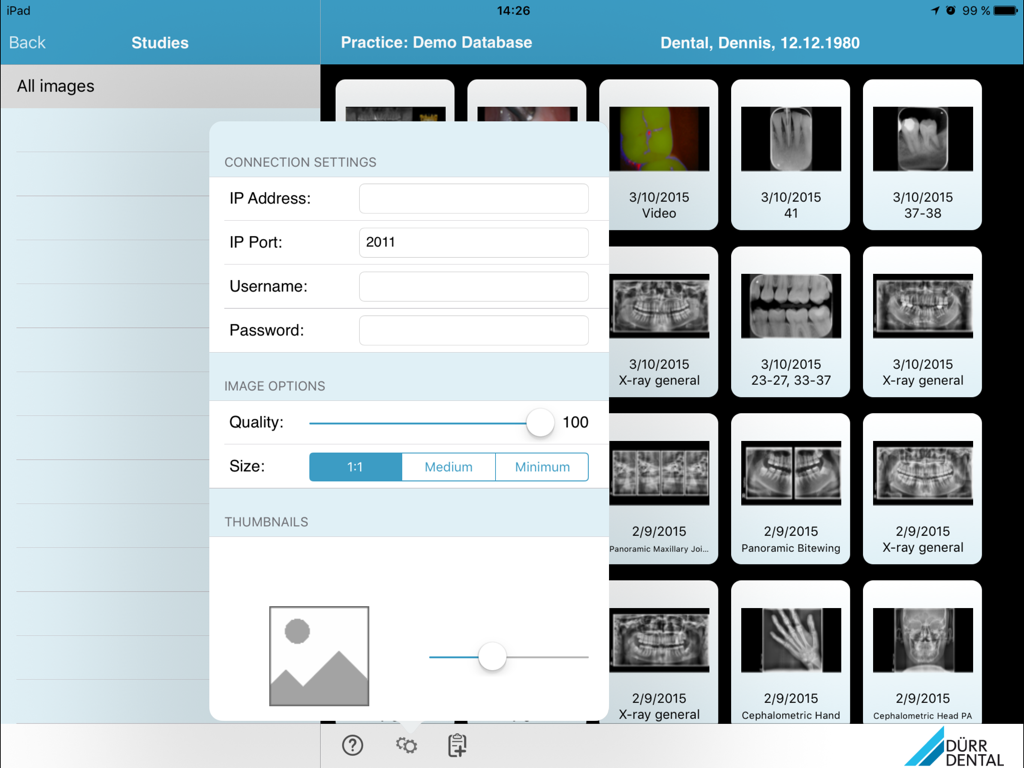Open the 37-38 tooth x-ray thumbnail
The image size is (1024, 768).
(922, 150)
